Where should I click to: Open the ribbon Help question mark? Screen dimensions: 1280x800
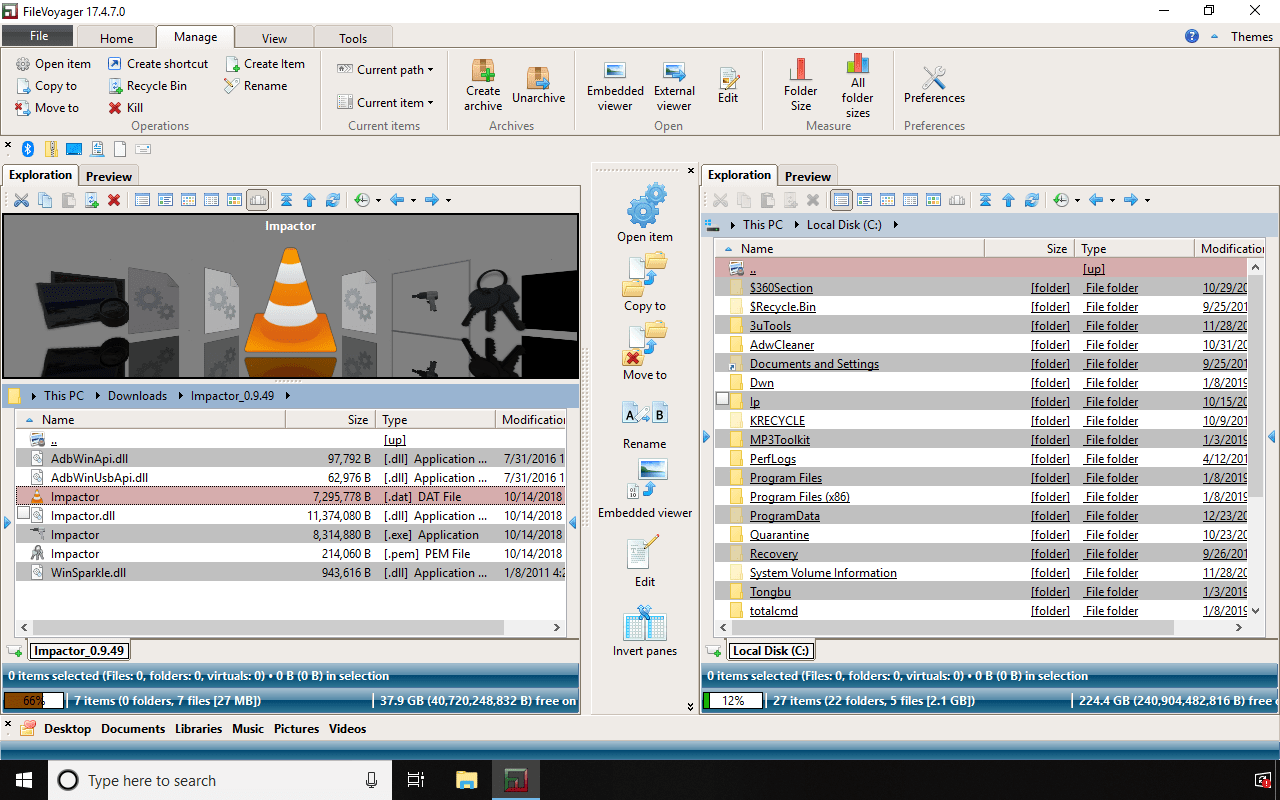pyautogui.click(x=1192, y=36)
